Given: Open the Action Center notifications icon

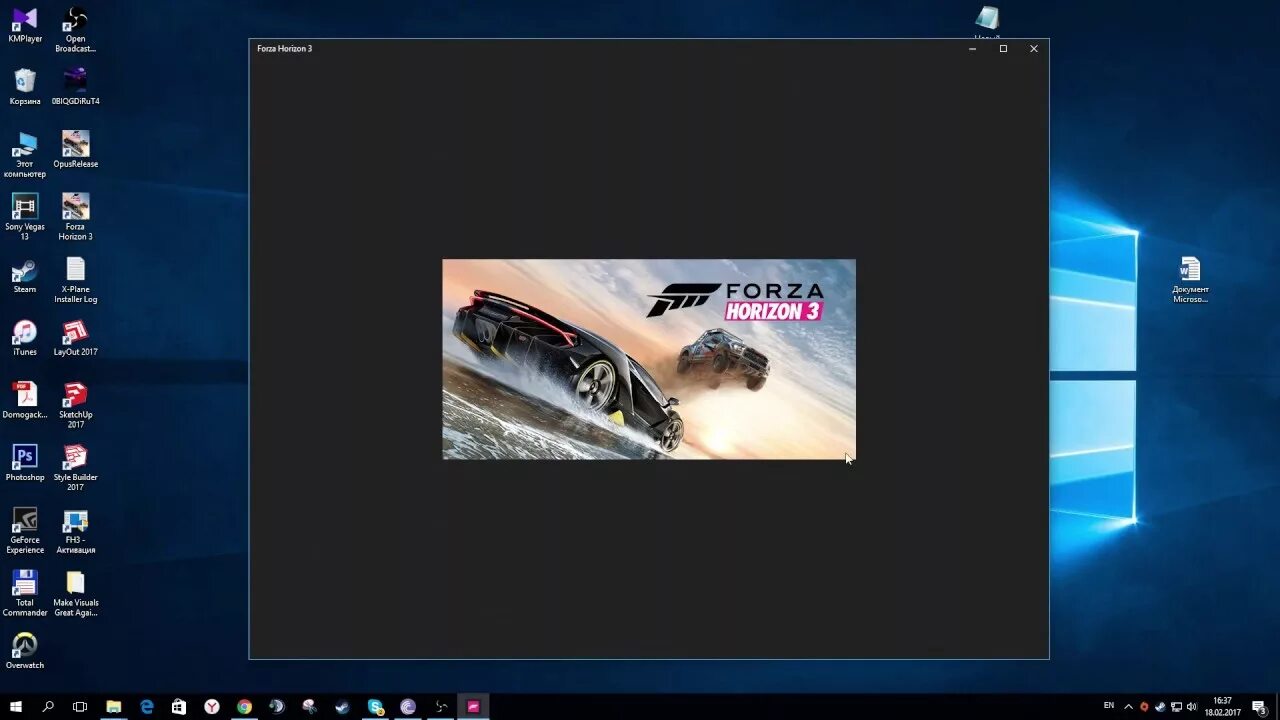Looking at the screenshot, I should coord(1259,706).
